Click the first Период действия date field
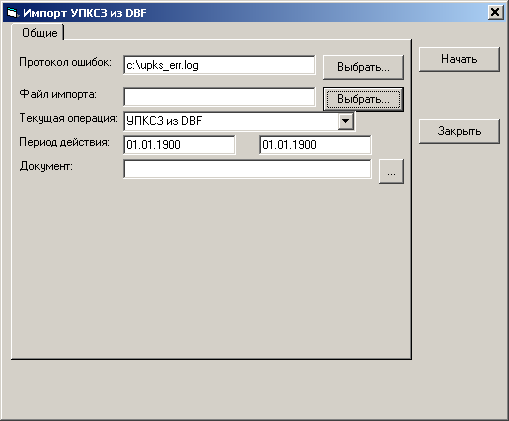The height and width of the screenshot is (421, 509). 179,145
